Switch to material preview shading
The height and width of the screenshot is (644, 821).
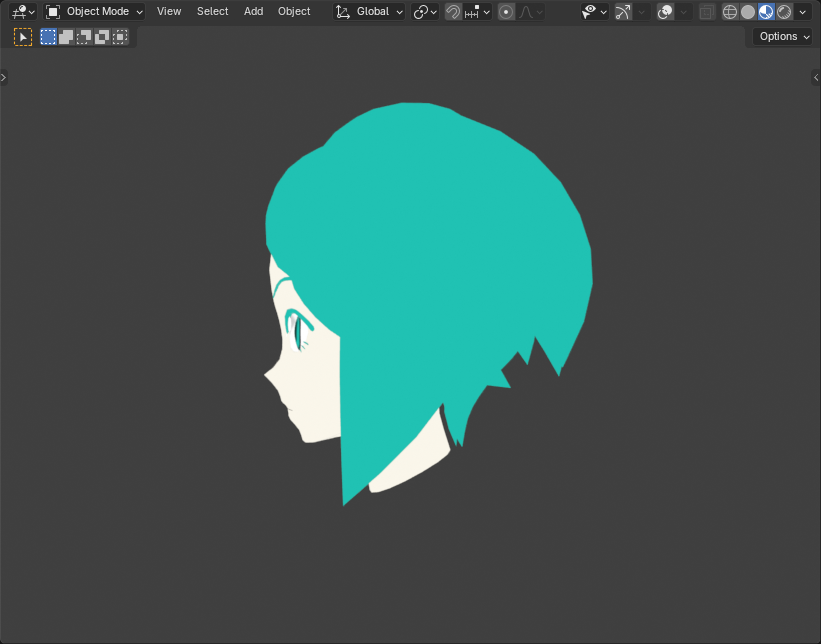coord(766,12)
